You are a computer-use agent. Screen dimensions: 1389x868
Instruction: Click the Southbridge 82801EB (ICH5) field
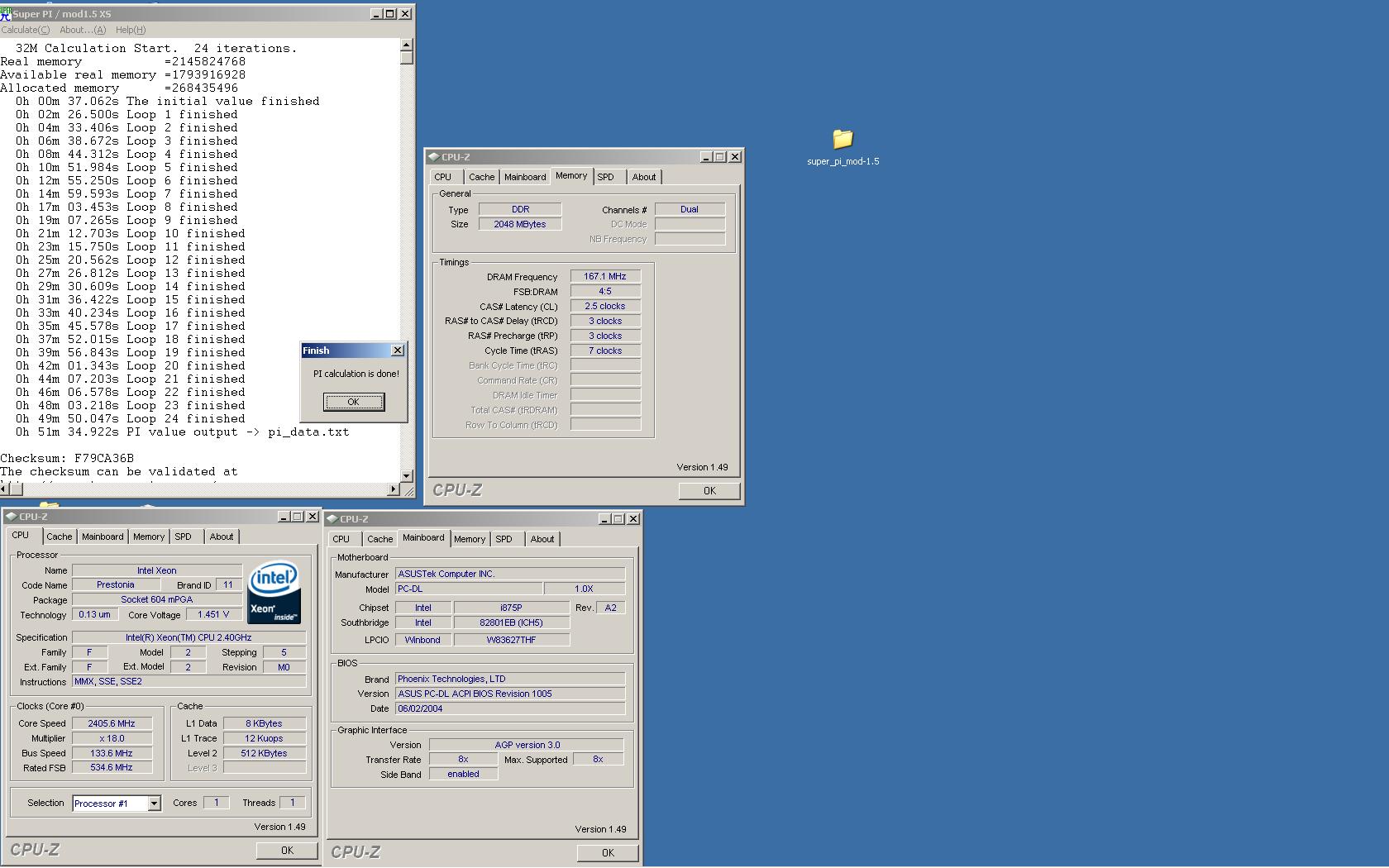tap(512, 623)
